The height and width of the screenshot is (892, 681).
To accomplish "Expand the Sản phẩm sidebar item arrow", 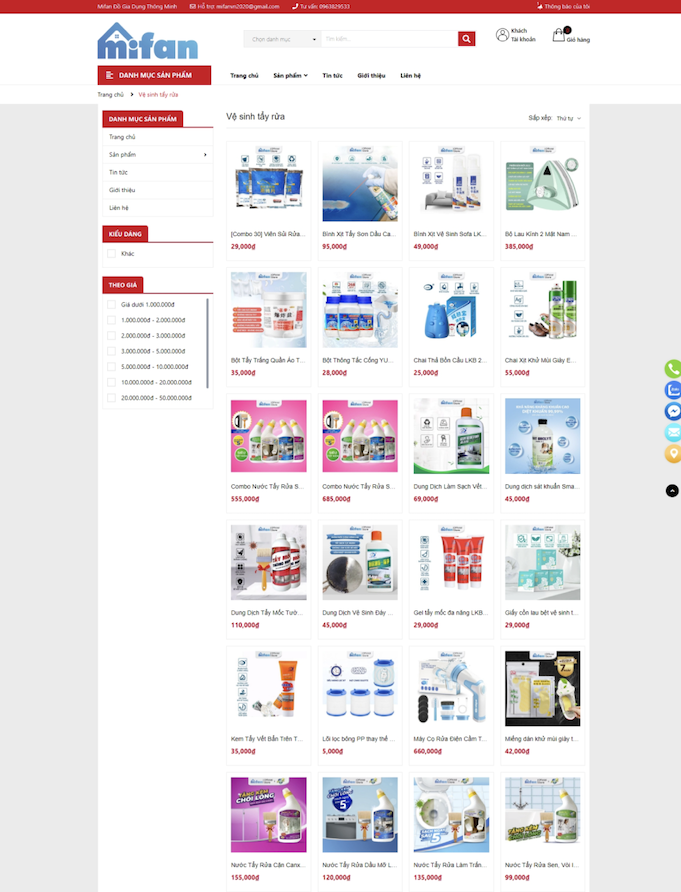I will click(x=205, y=155).
